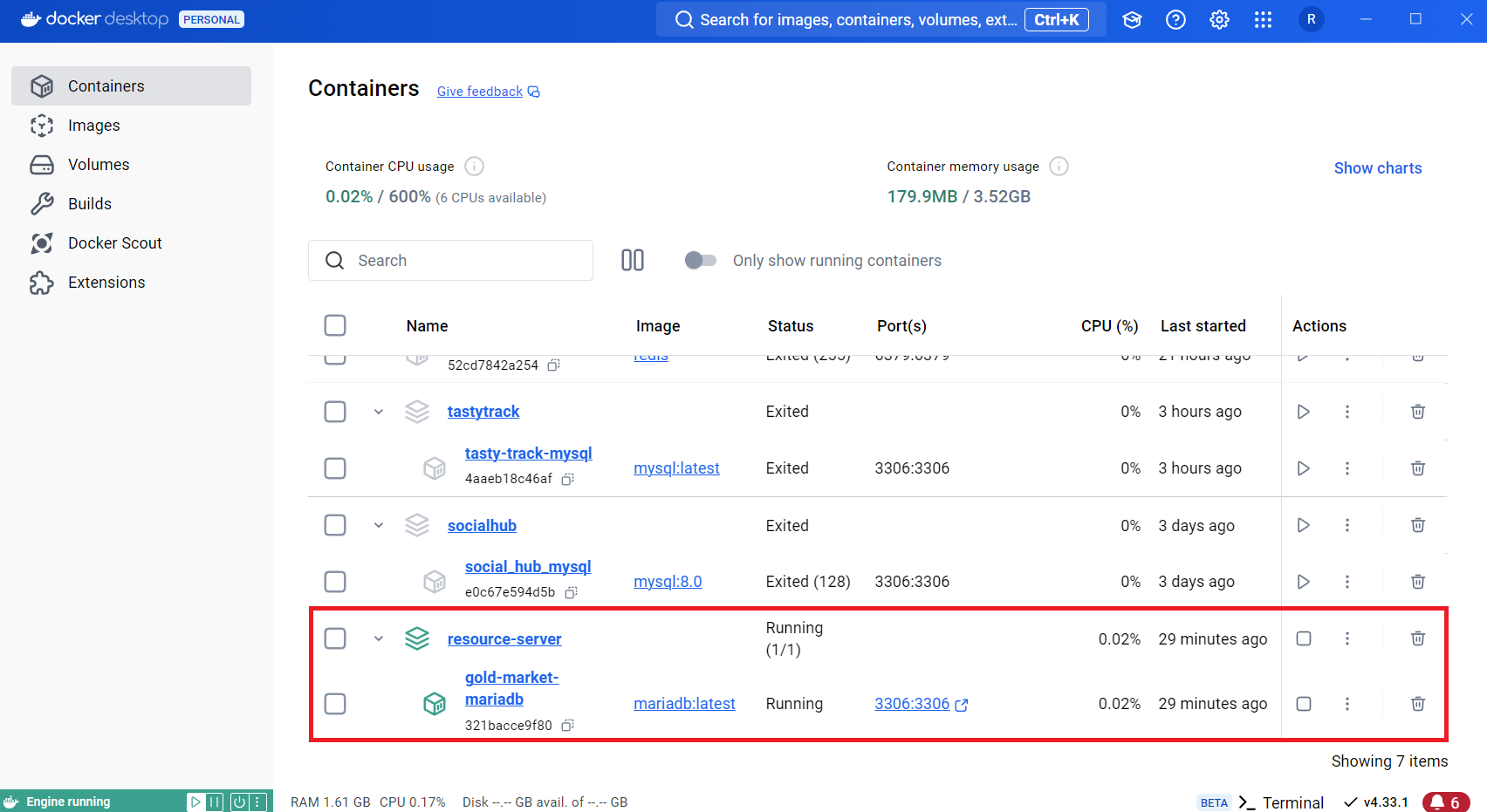Copy container ID 4aaeb18c46af
The width and height of the screenshot is (1487, 812).
[567, 479]
